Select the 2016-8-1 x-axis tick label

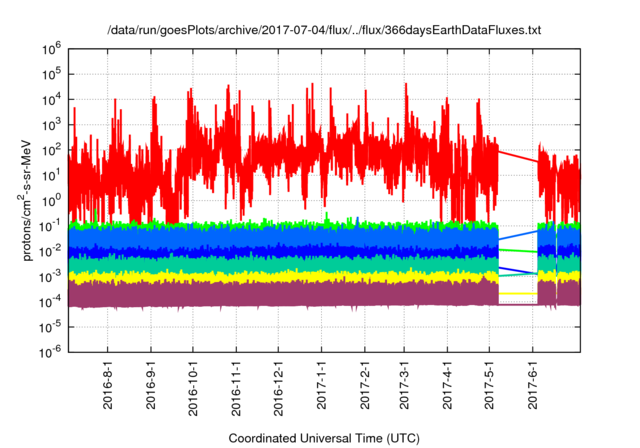[x=108, y=388]
